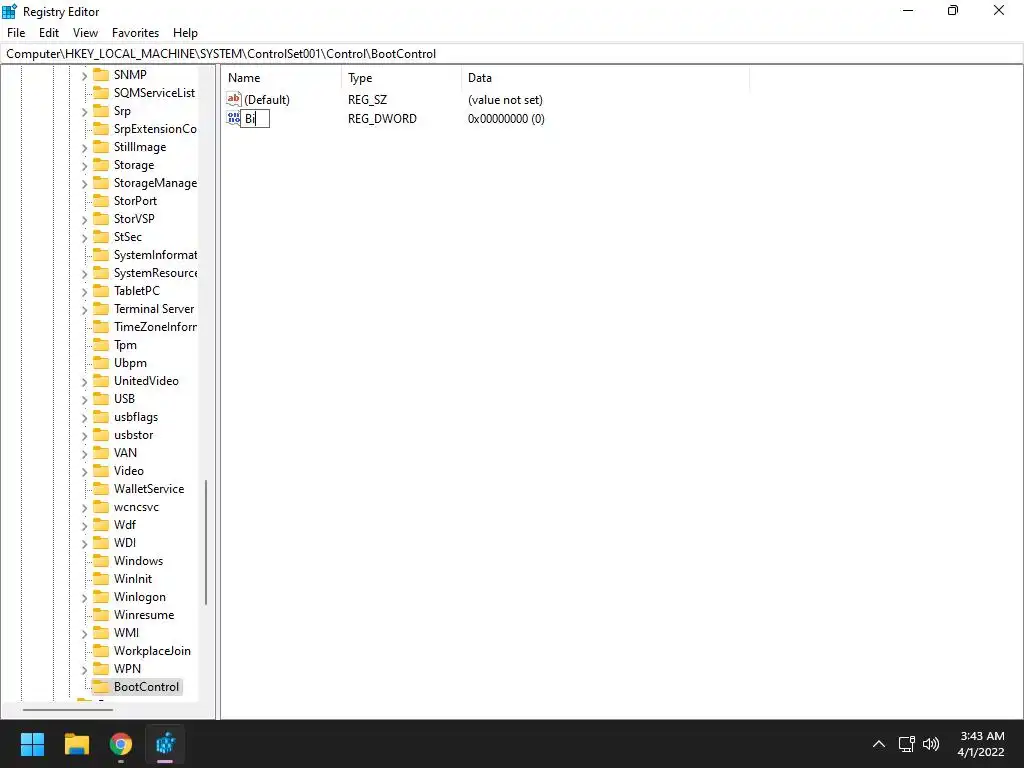Viewport: 1024px width, 768px height.
Task: Expand the SNMP key
Action: (84, 76)
